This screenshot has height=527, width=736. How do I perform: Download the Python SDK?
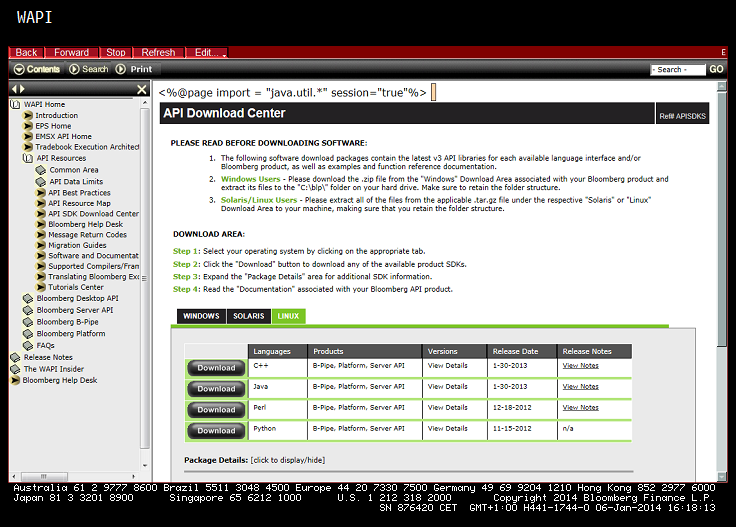coord(216,430)
